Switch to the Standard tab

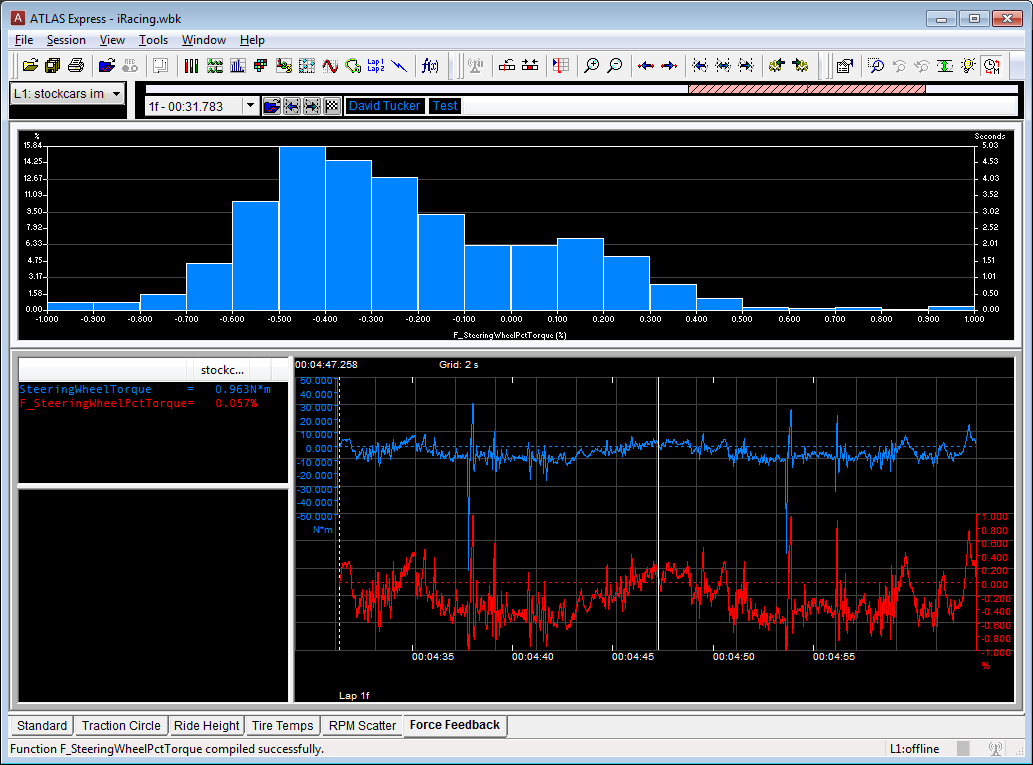click(x=42, y=725)
